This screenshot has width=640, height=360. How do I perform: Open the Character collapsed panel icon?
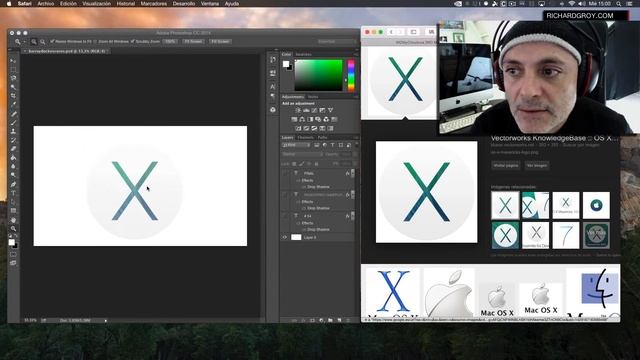273,87
